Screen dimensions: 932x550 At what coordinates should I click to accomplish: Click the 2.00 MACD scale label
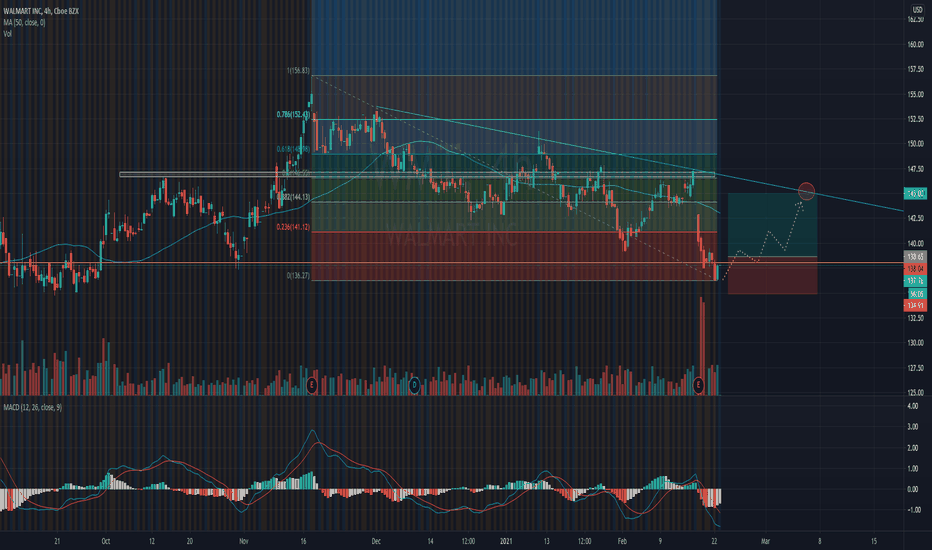coord(912,448)
